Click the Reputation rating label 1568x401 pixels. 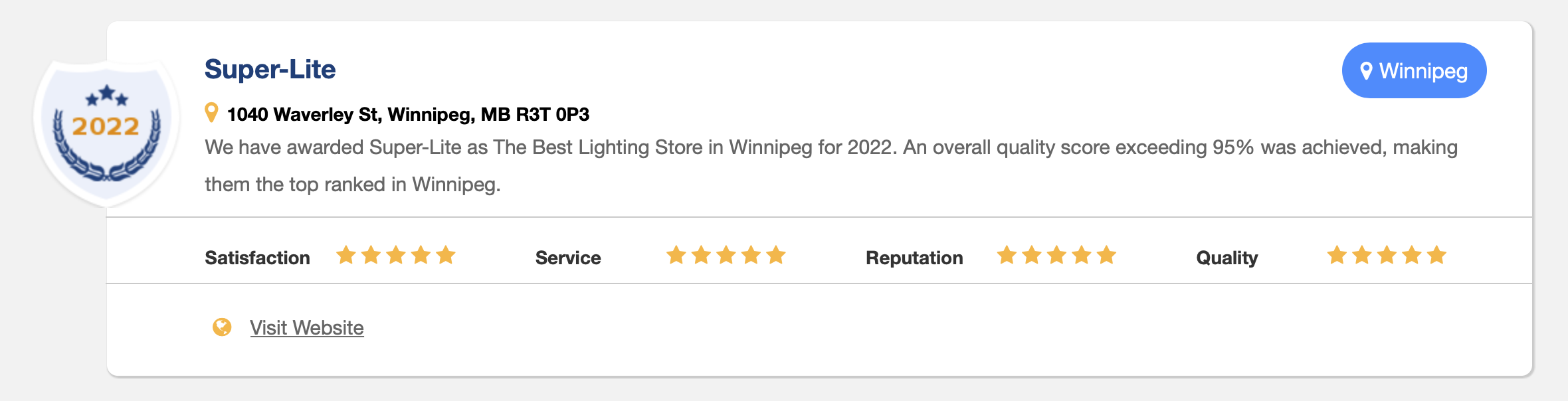[x=914, y=258]
